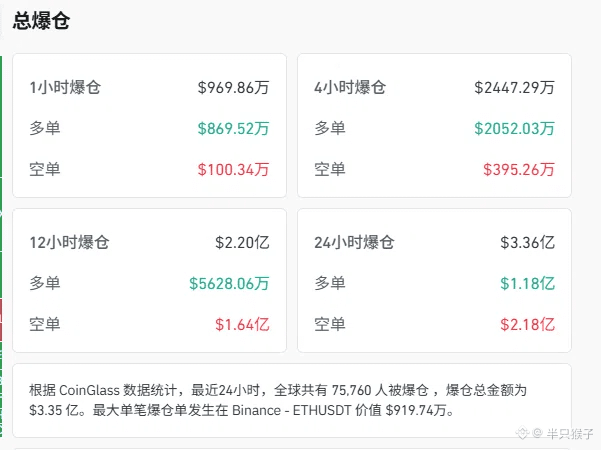Click the $2.20亿 twelve-hour total
The height and width of the screenshot is (450, 601).
pos(242,242)
